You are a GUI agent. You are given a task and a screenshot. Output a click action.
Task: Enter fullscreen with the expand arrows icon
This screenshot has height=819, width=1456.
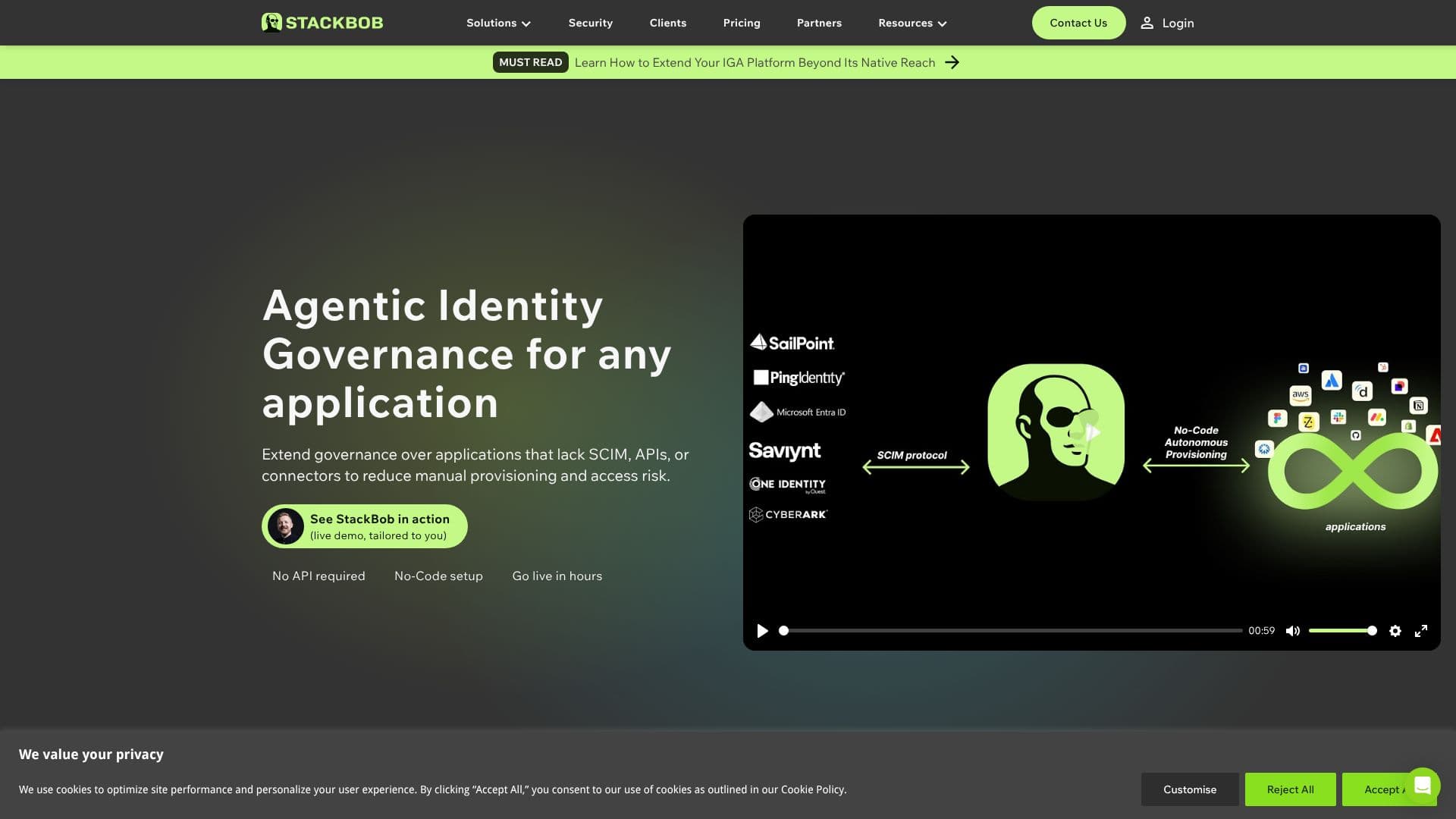[1421, 631]
